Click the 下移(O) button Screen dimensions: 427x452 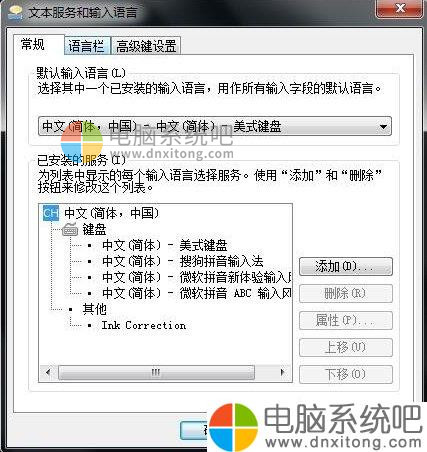click(x=346, y=374)
